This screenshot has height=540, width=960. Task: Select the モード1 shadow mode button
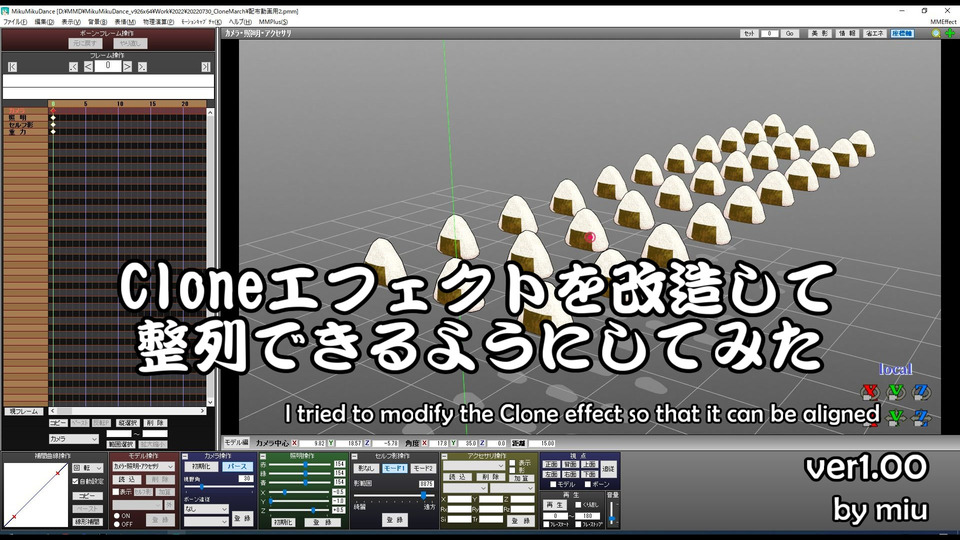tap(395, 468)
